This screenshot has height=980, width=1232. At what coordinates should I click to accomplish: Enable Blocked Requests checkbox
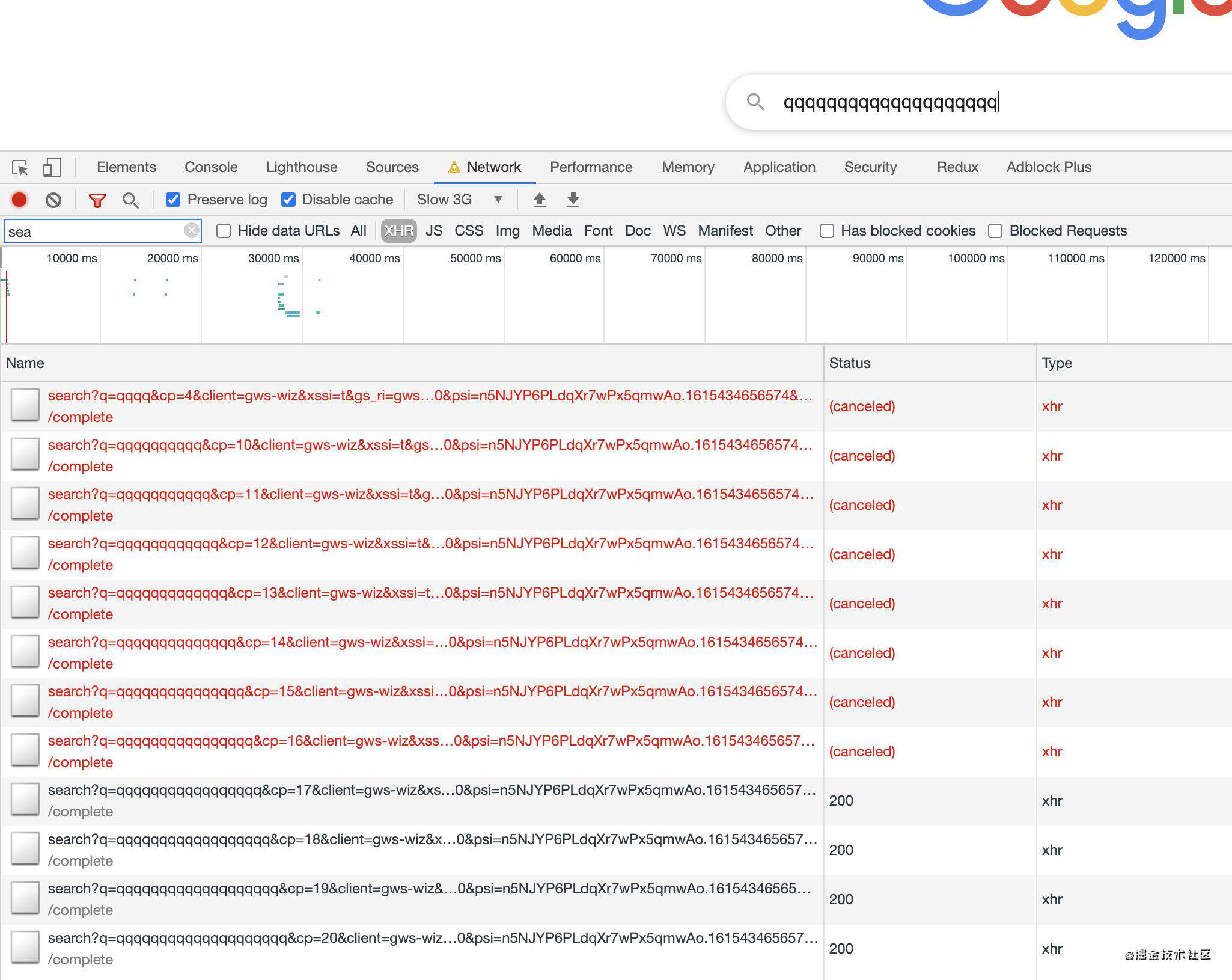pyautogui.click(x=995, y=231)
